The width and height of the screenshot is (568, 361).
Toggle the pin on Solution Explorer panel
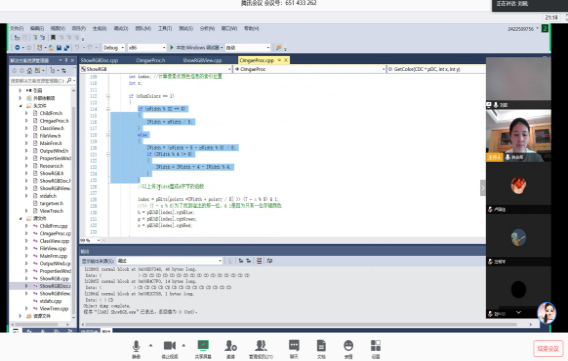tap(66, 60)
